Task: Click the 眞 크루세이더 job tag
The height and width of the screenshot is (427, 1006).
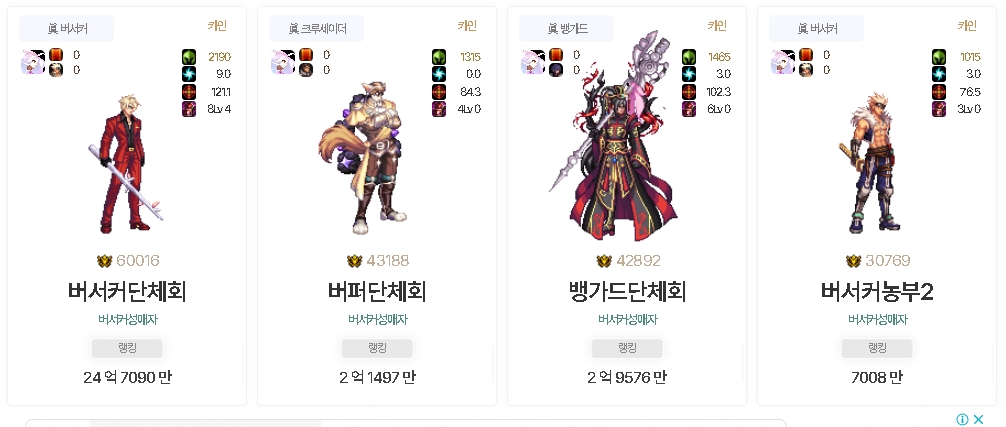Action: [316, 28]
